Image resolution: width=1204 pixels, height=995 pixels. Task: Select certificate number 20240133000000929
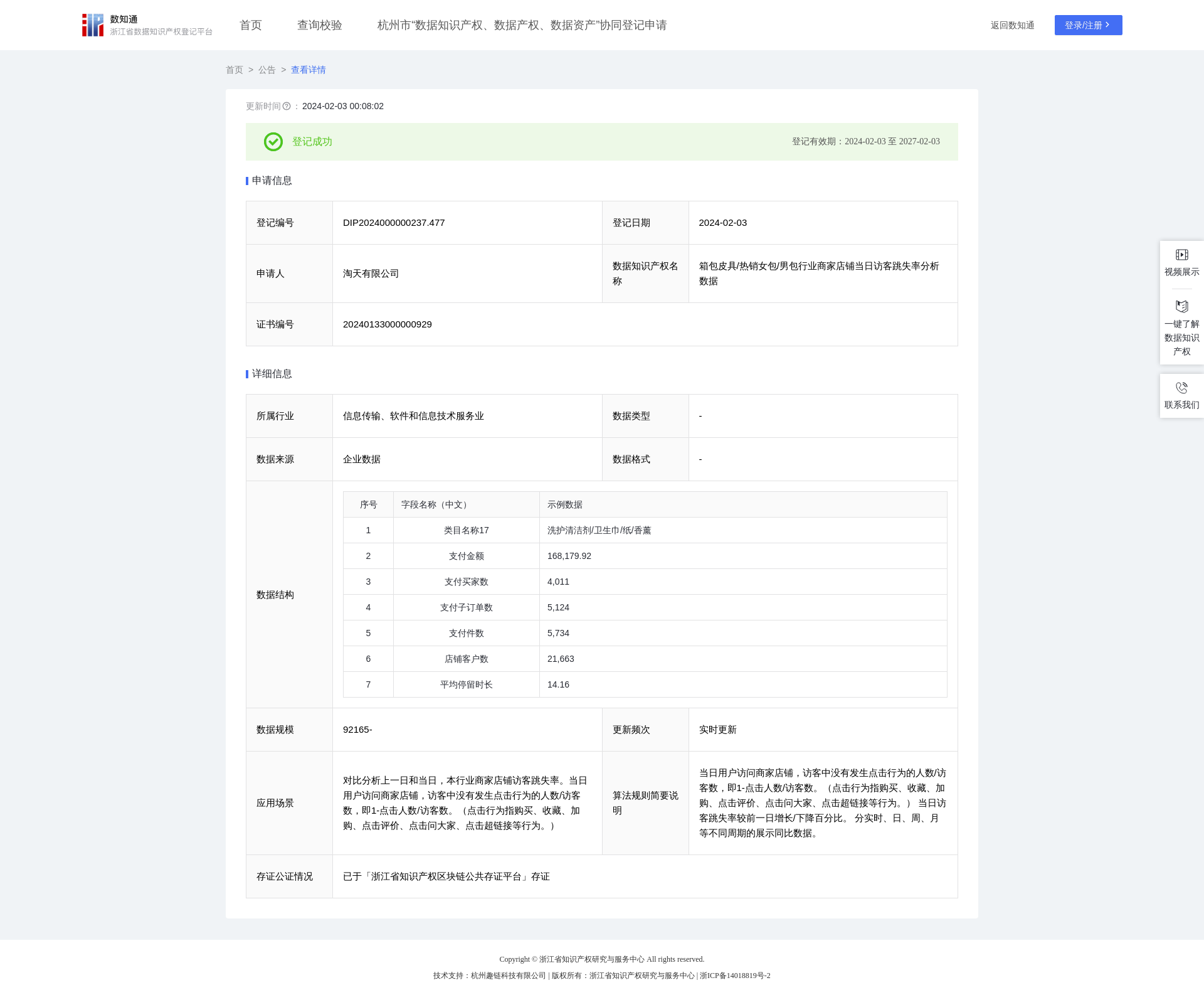[x=388, y=324]
